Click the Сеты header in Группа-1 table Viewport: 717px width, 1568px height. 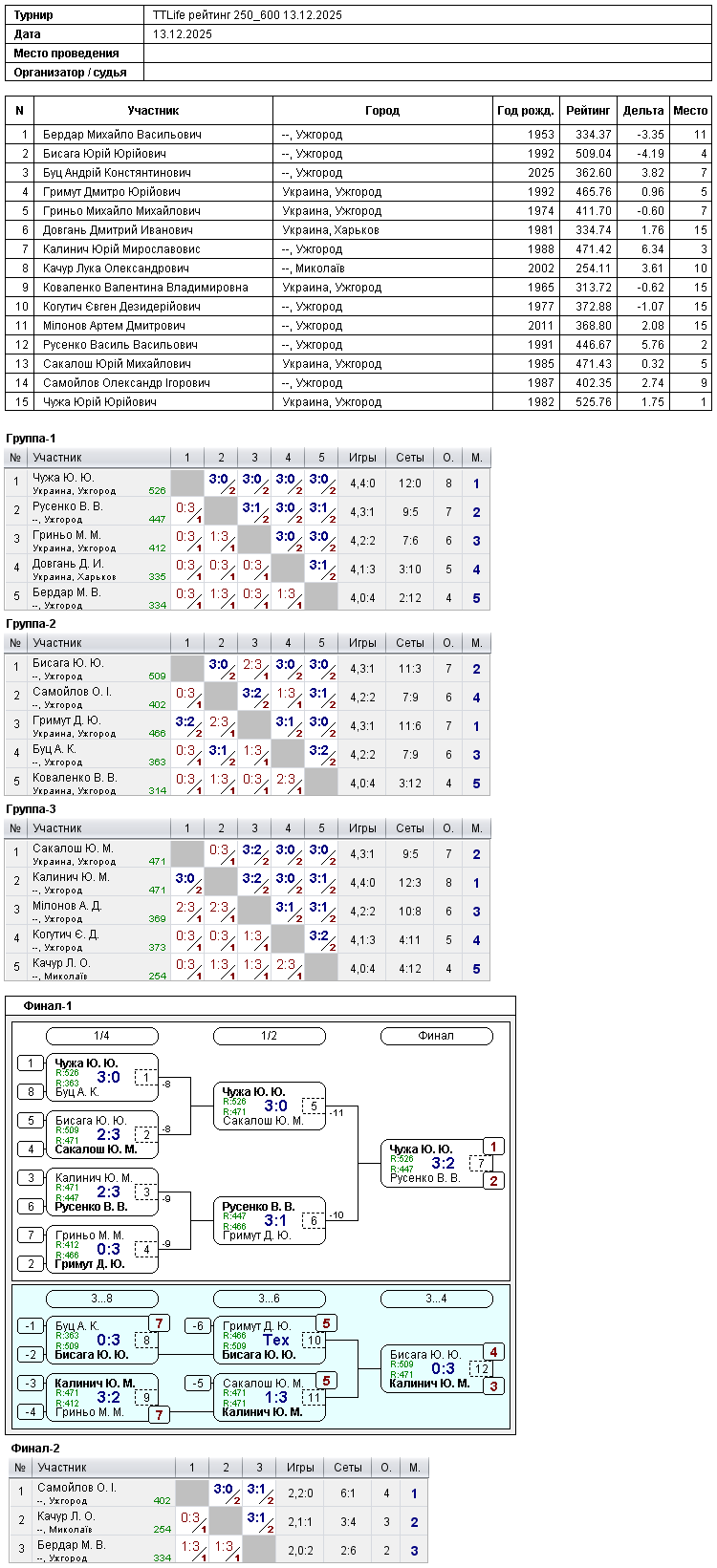(x=410, y=458)
